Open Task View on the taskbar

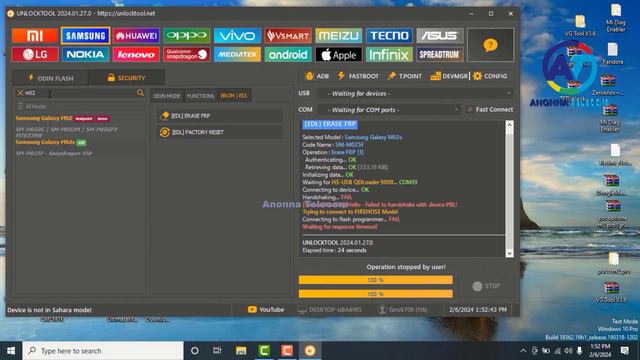217,351
